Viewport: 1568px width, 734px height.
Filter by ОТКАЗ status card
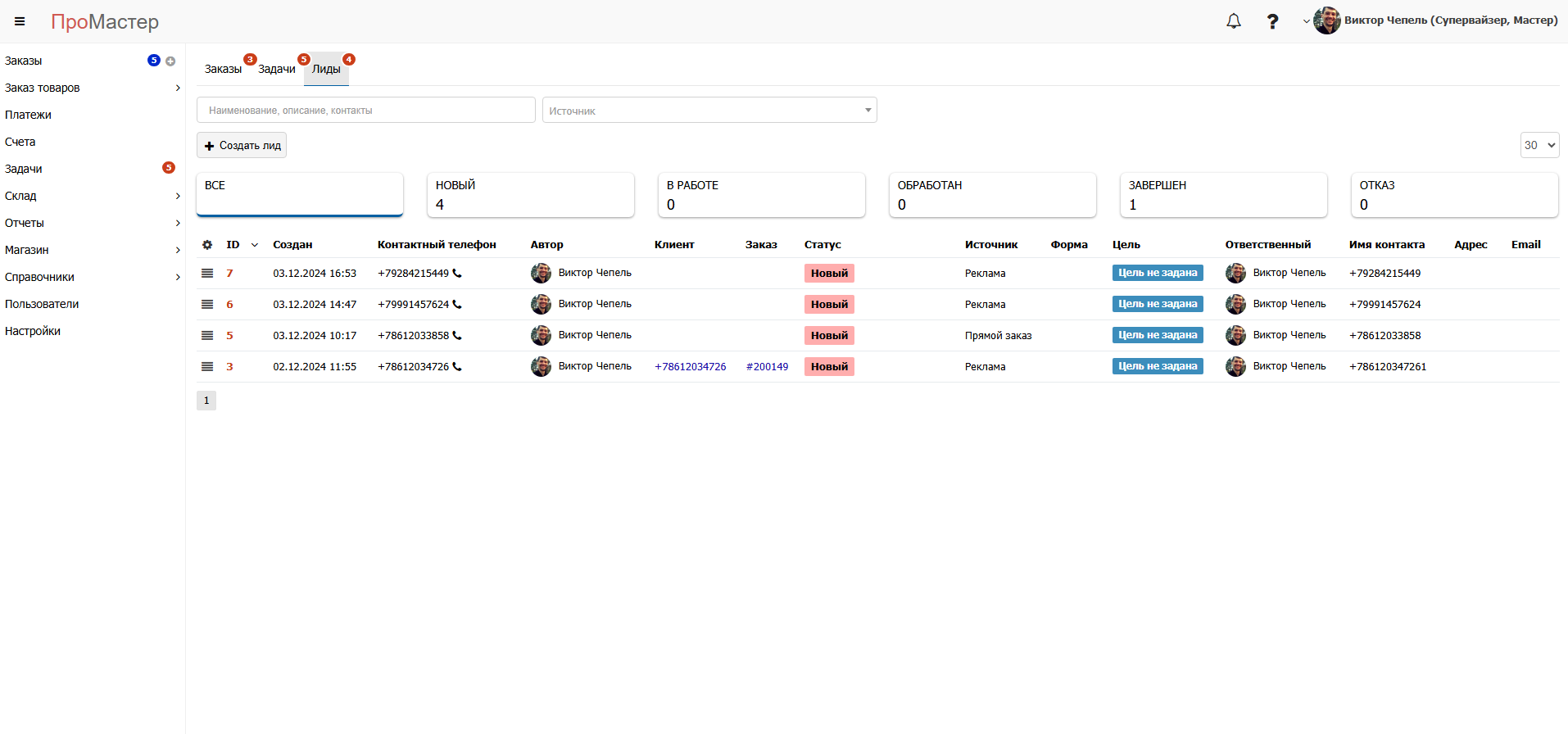1455,195
